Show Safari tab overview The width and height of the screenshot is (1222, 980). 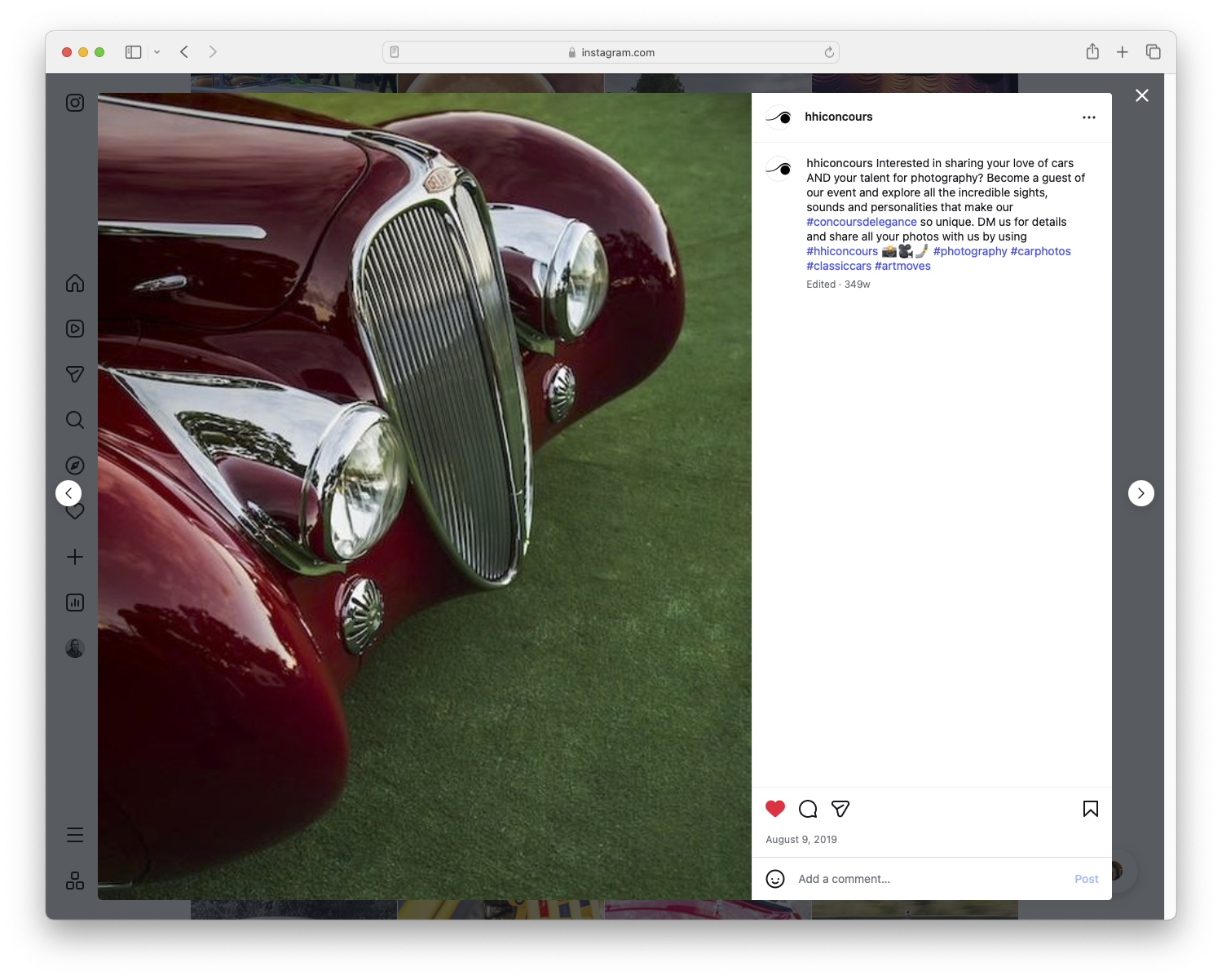pyautogui.click(x=1154, y=52)
